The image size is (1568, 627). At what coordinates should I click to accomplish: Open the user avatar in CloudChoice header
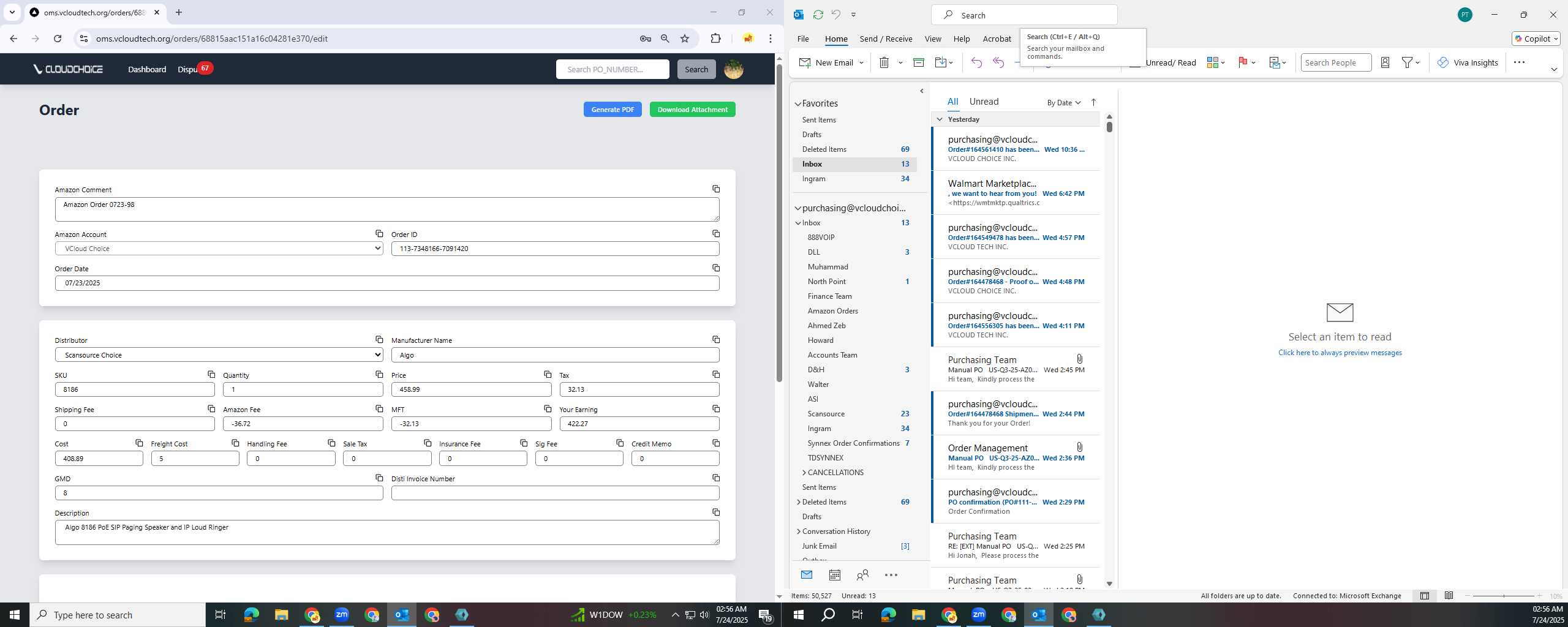pyautogui.click(x=734, y=69)
